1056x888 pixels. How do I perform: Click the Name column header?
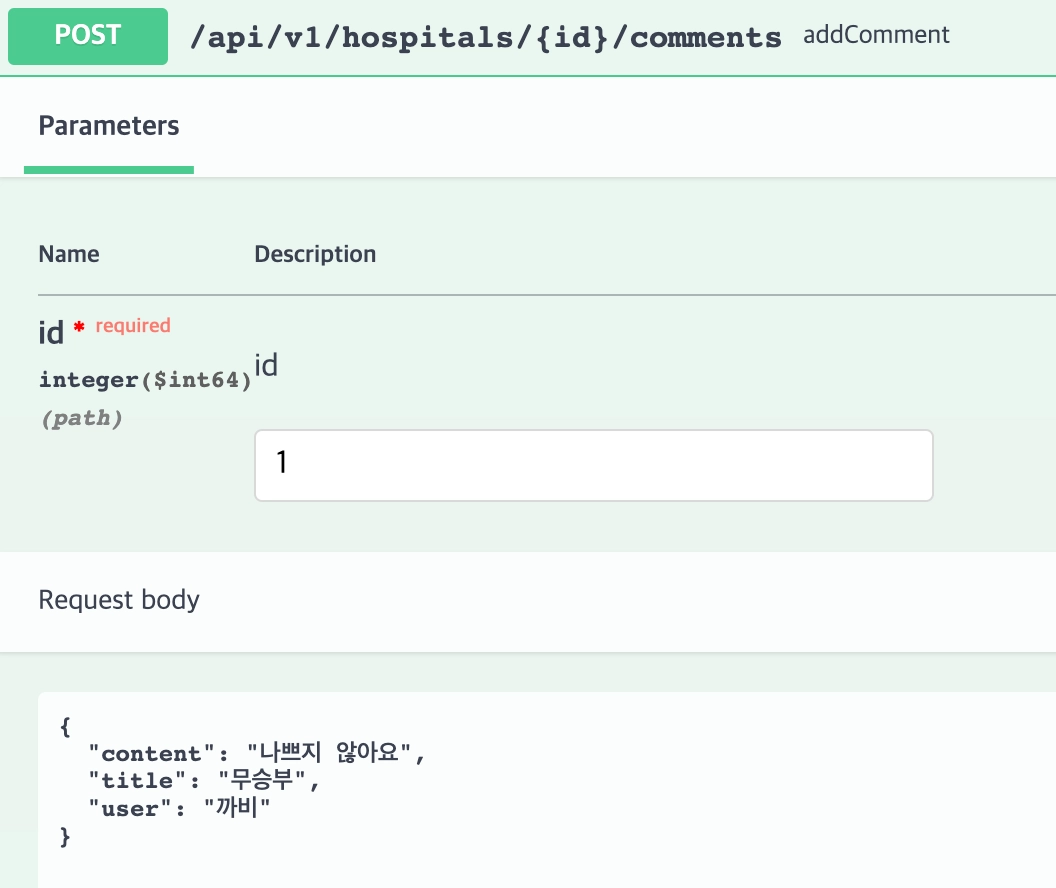click(69, 254)
